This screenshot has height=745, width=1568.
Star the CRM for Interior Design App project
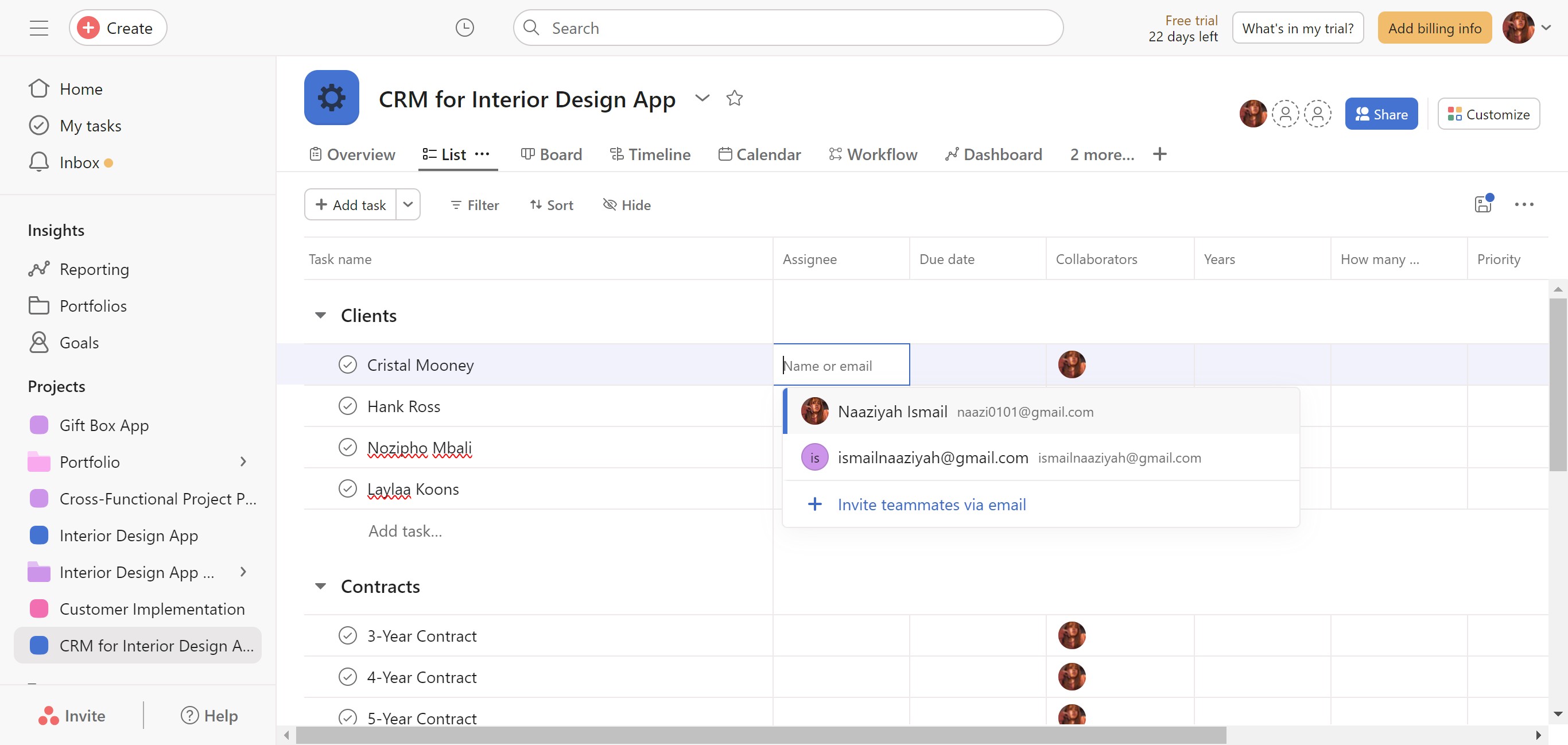tap(735, 98)
